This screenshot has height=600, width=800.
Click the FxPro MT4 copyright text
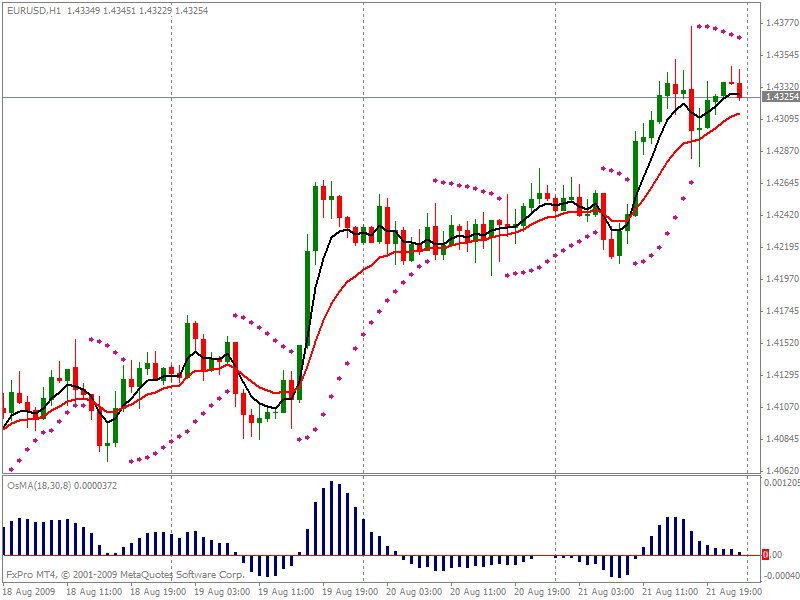click(x=125, y=575)
